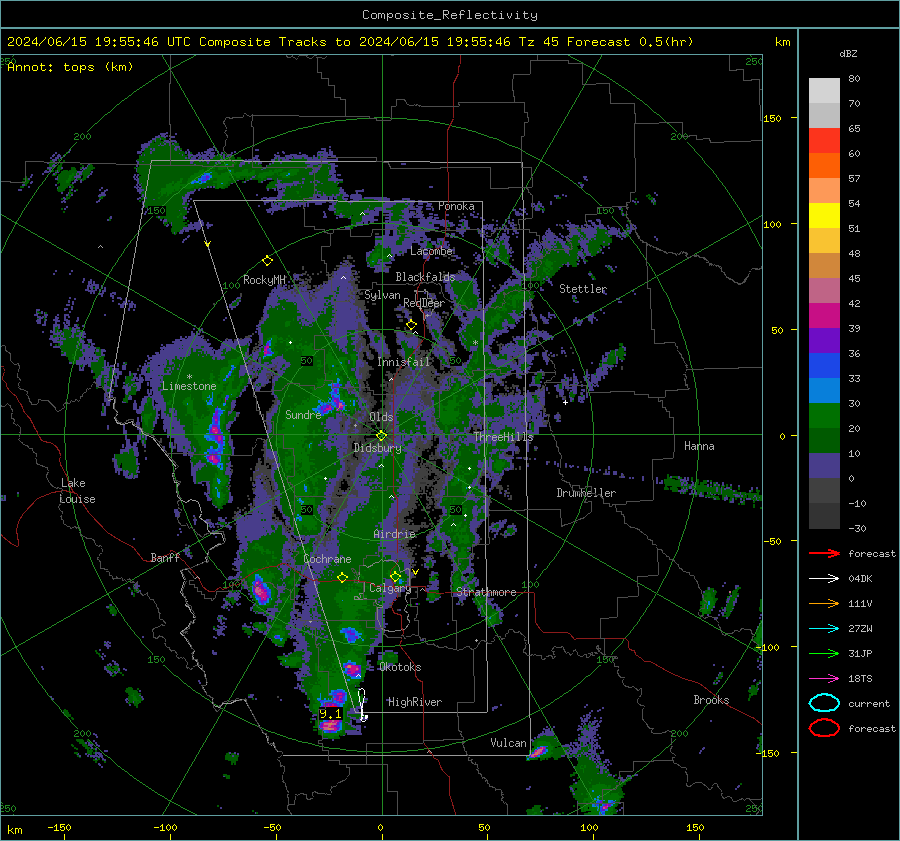This screenshot has height=841, width=900.
Task: Click the Sundre label
Action: (x=303, y=415)
